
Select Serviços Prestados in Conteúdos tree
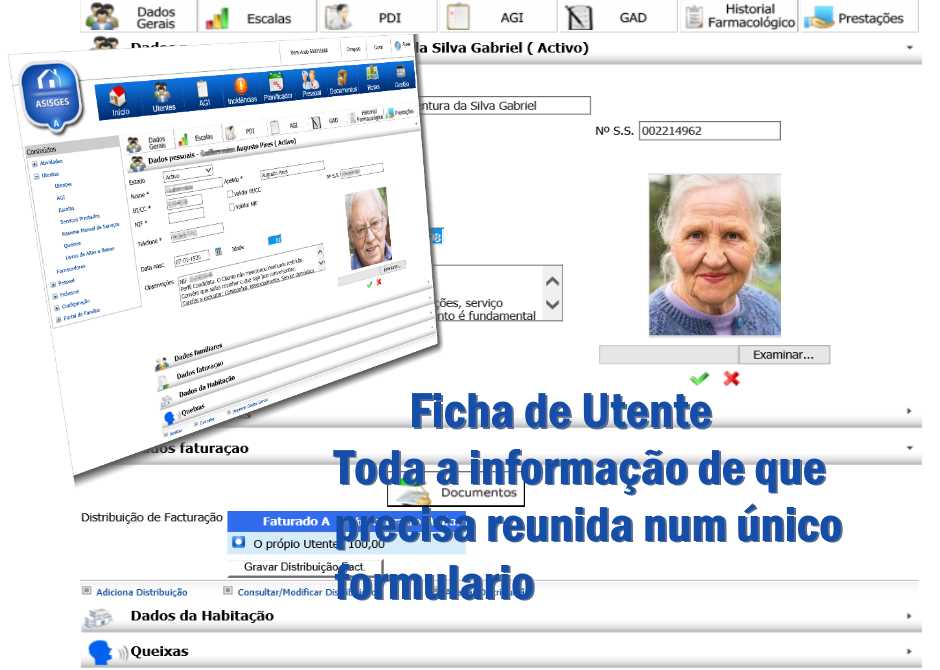[x=80, y=219]
